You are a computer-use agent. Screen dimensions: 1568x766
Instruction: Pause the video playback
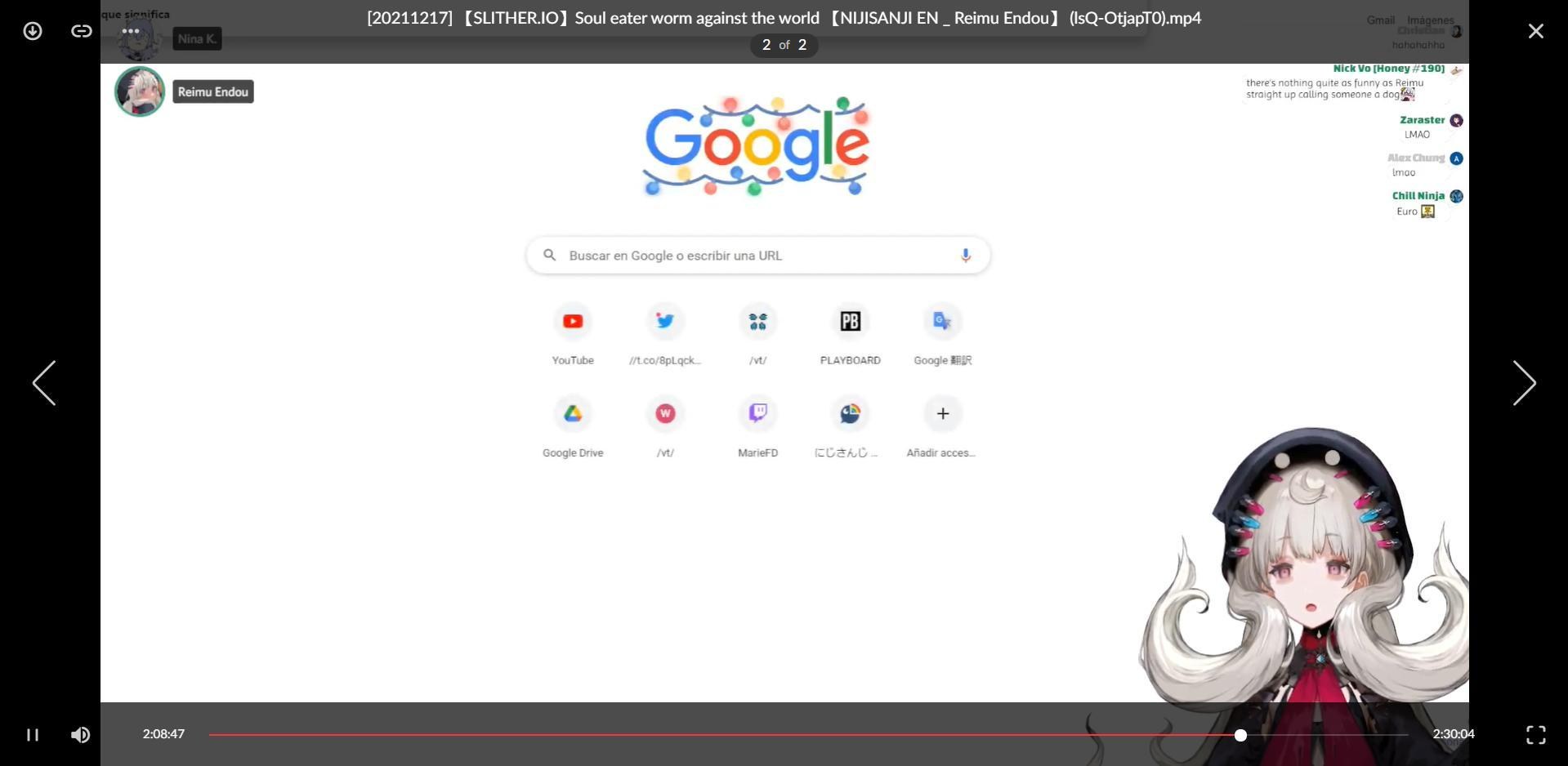[x=33, y=735]
